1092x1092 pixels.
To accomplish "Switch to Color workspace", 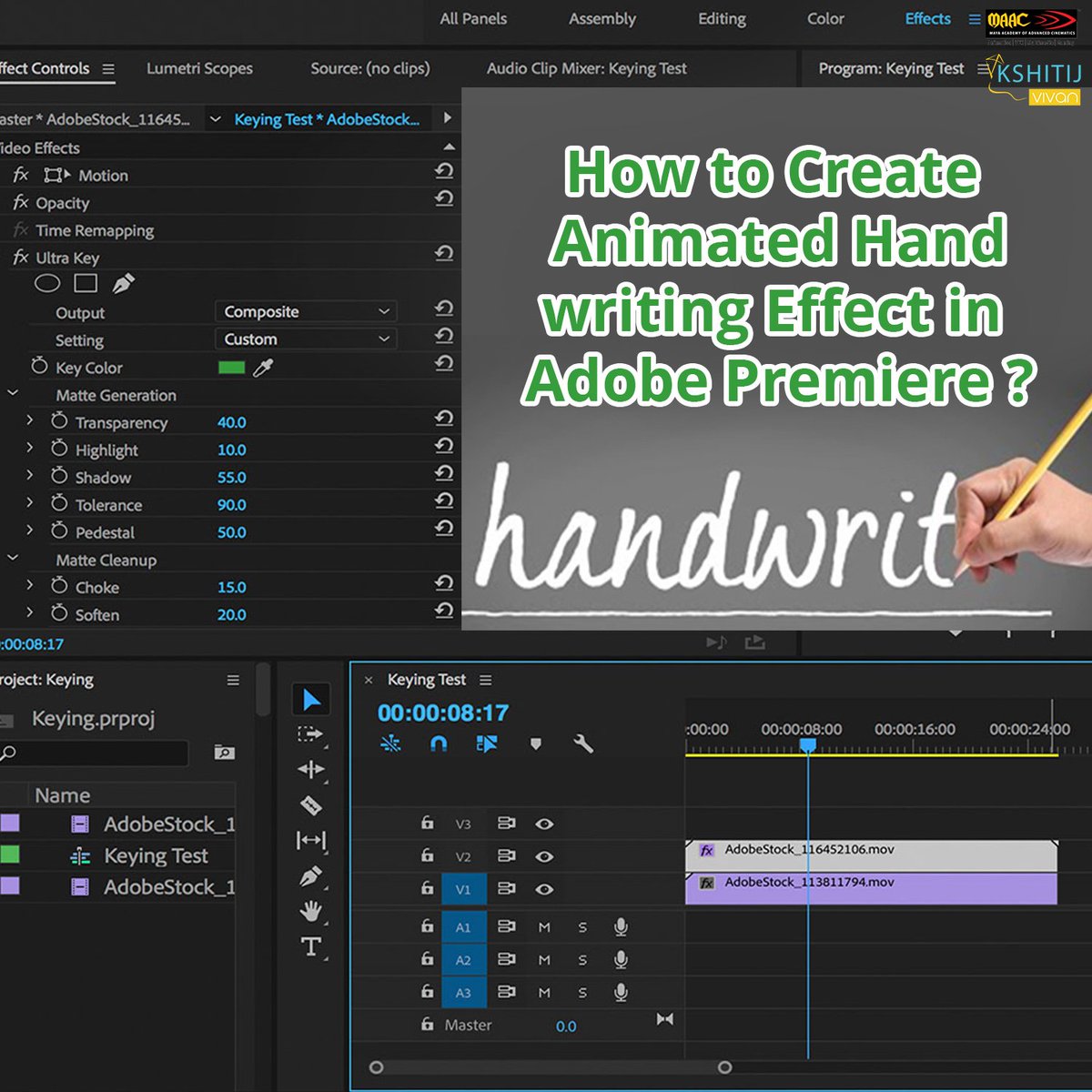I will coord(825,18).
